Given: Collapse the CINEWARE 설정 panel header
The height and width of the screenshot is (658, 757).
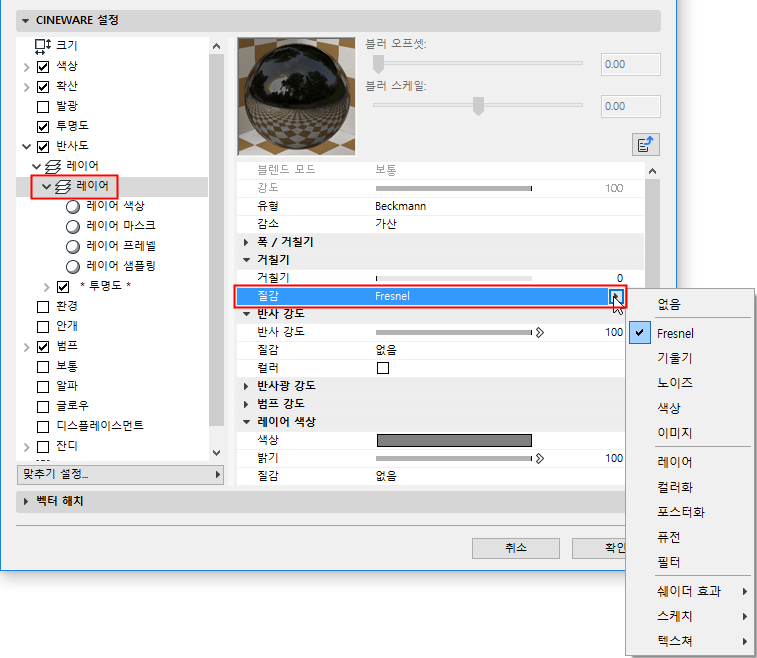Looking at the screenshot, I should [x=26, y=21].
